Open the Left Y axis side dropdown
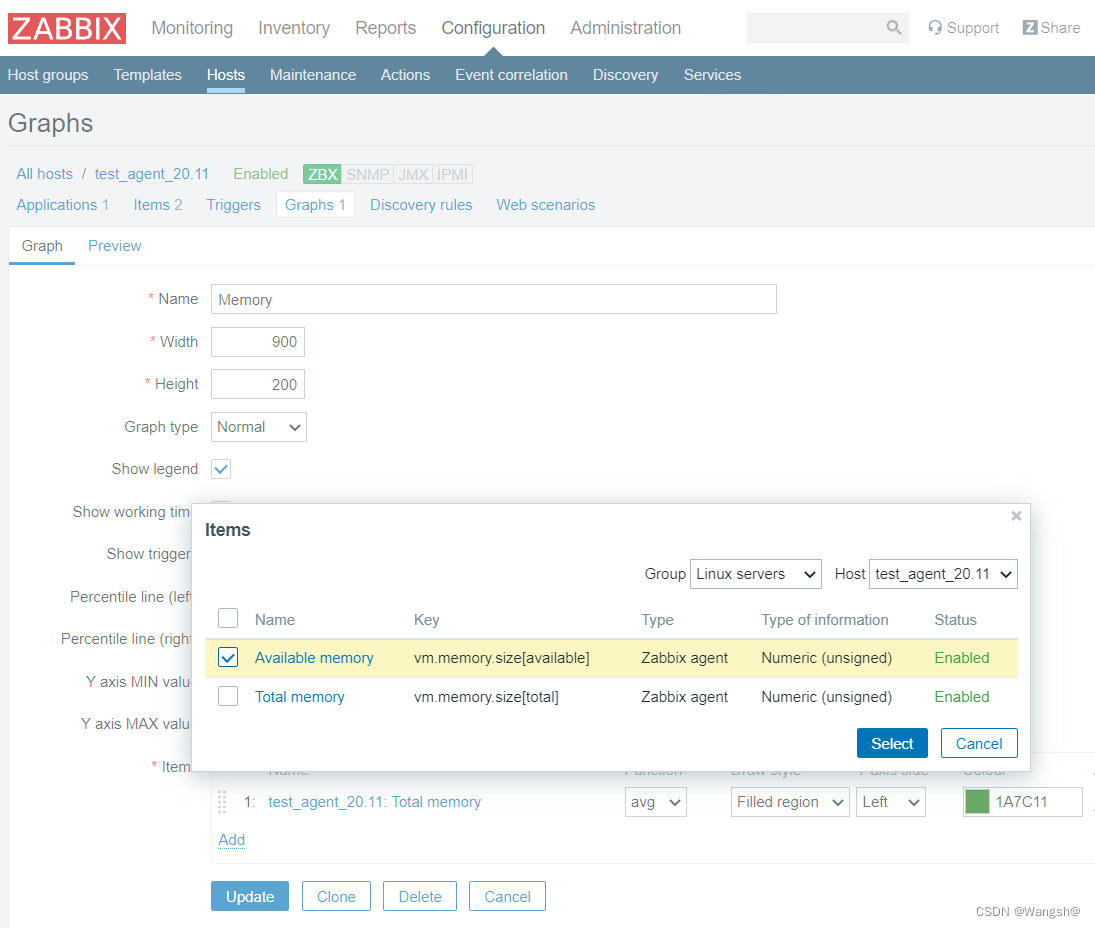 pos(890,802)
